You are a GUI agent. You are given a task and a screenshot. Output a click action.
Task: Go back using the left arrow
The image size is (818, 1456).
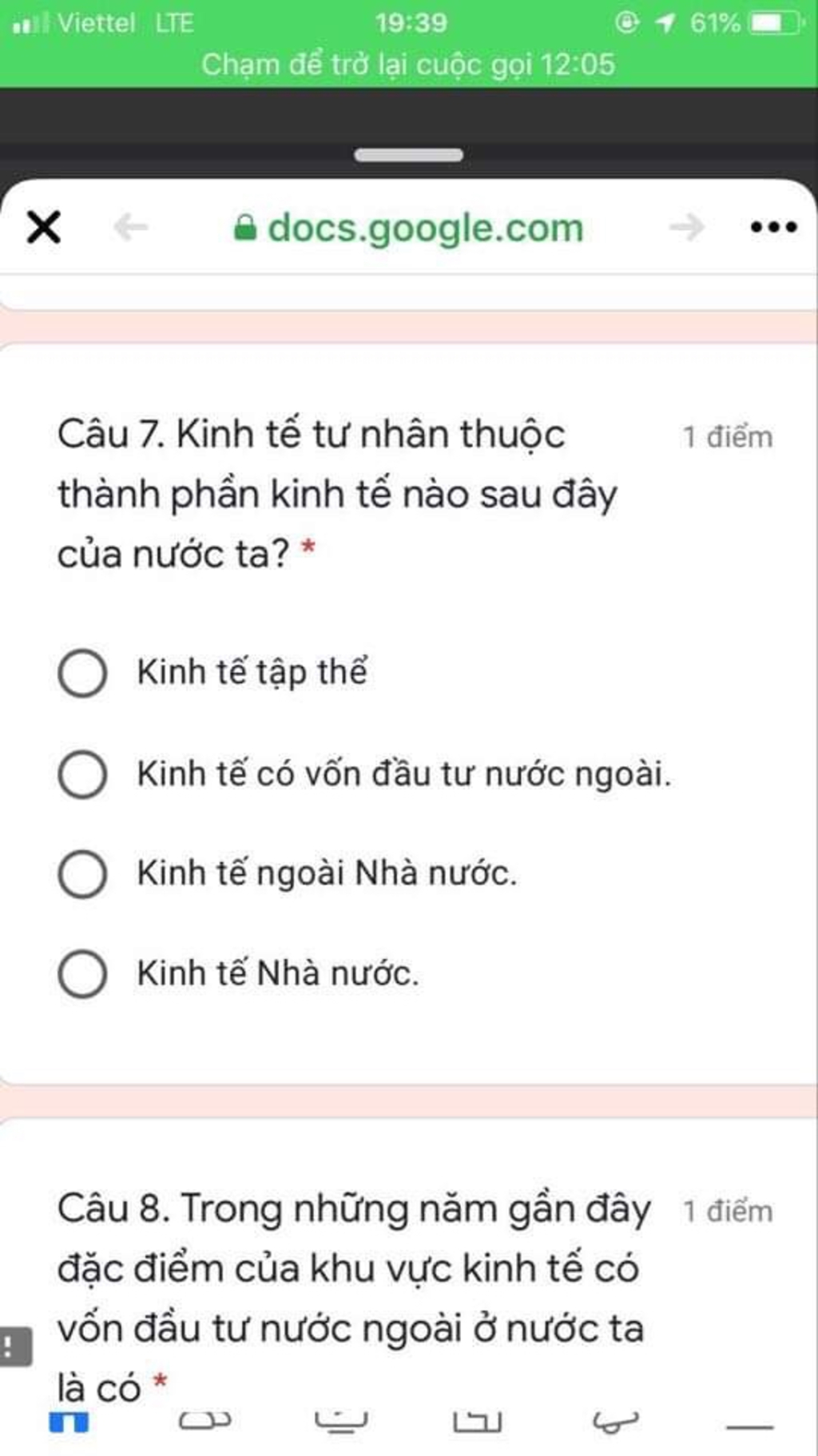(131, 227)
